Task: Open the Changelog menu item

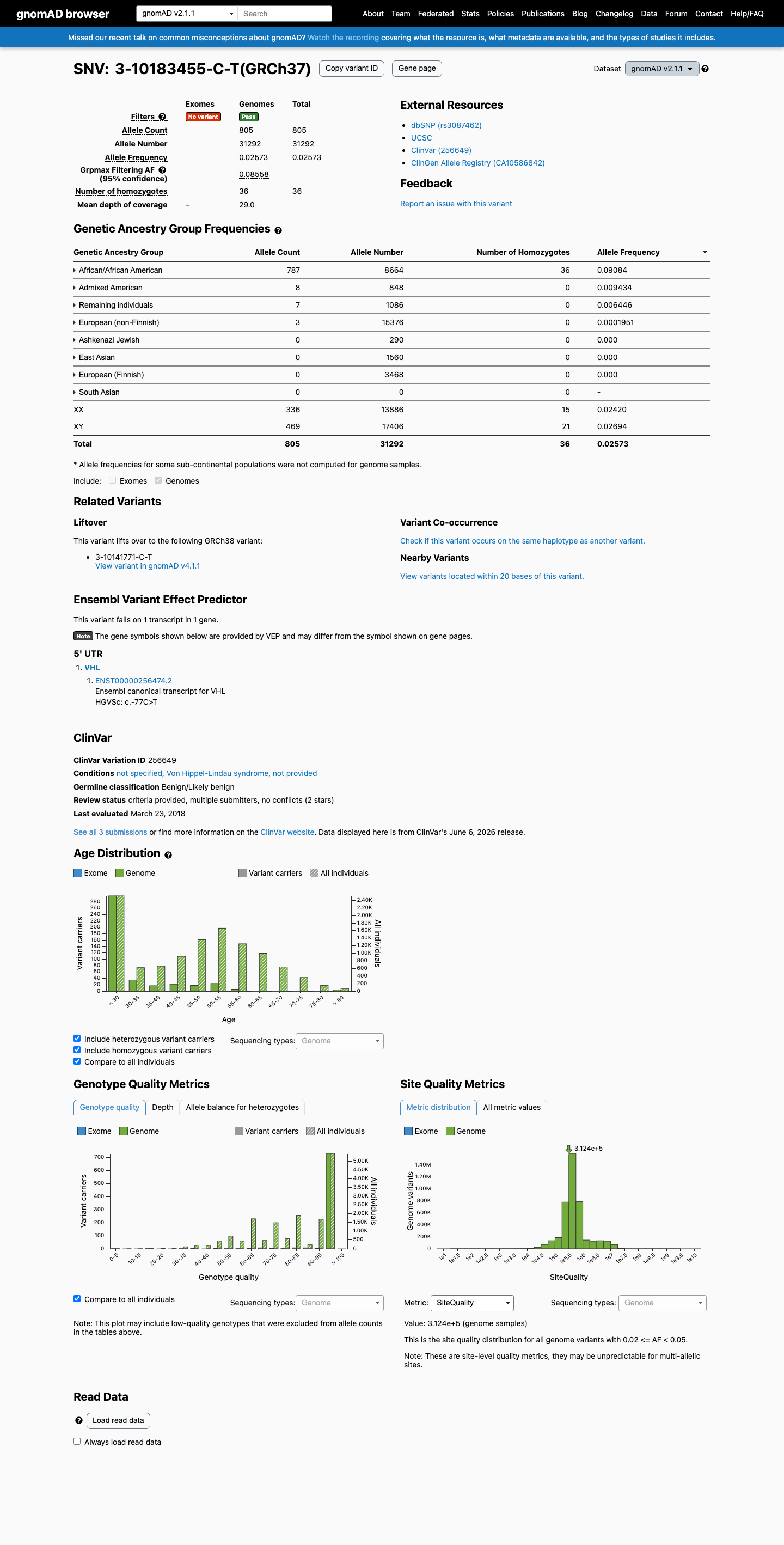Action: tap(614, 14)
